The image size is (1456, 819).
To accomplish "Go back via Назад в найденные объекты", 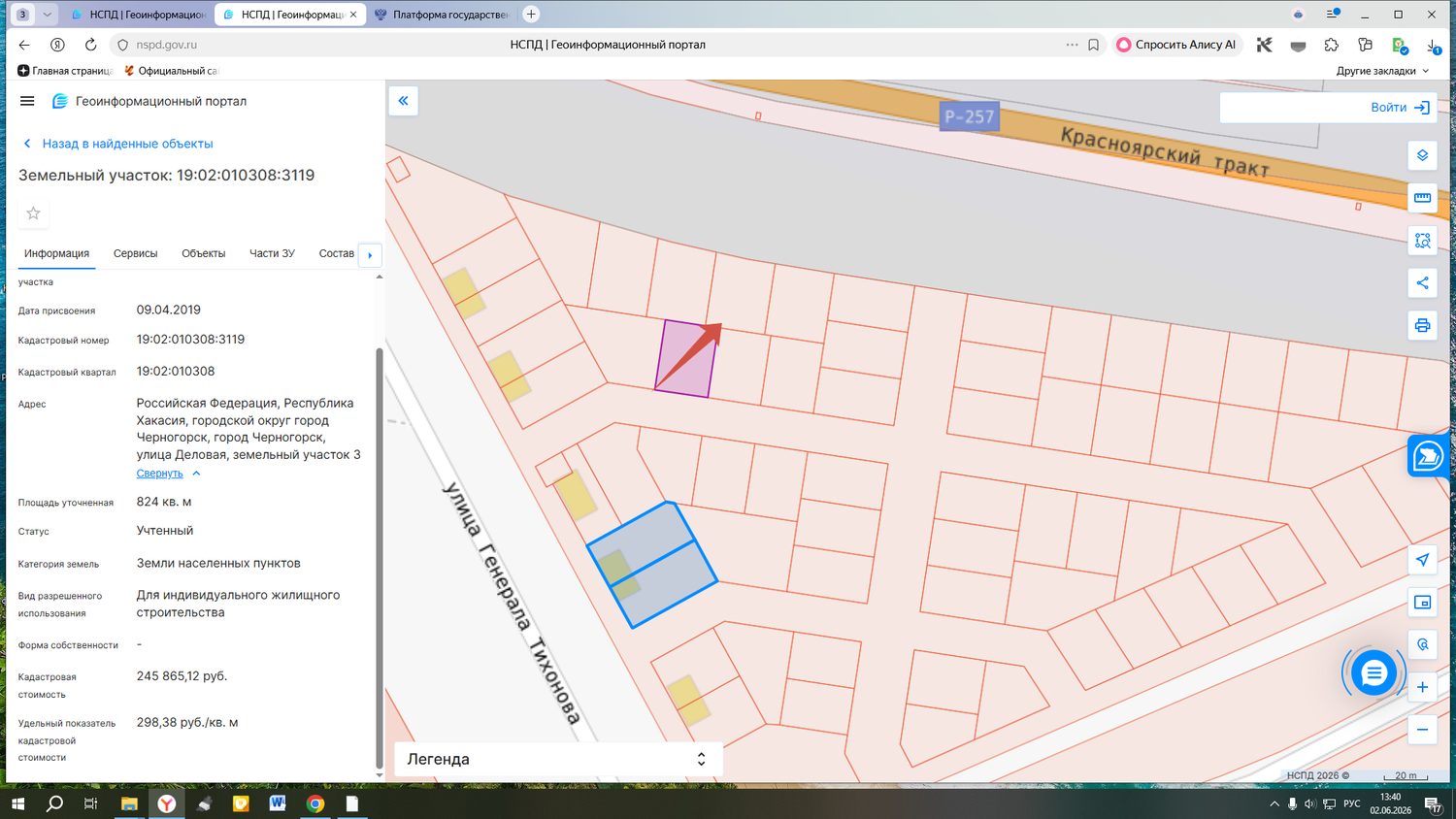I will click(117, 144).
